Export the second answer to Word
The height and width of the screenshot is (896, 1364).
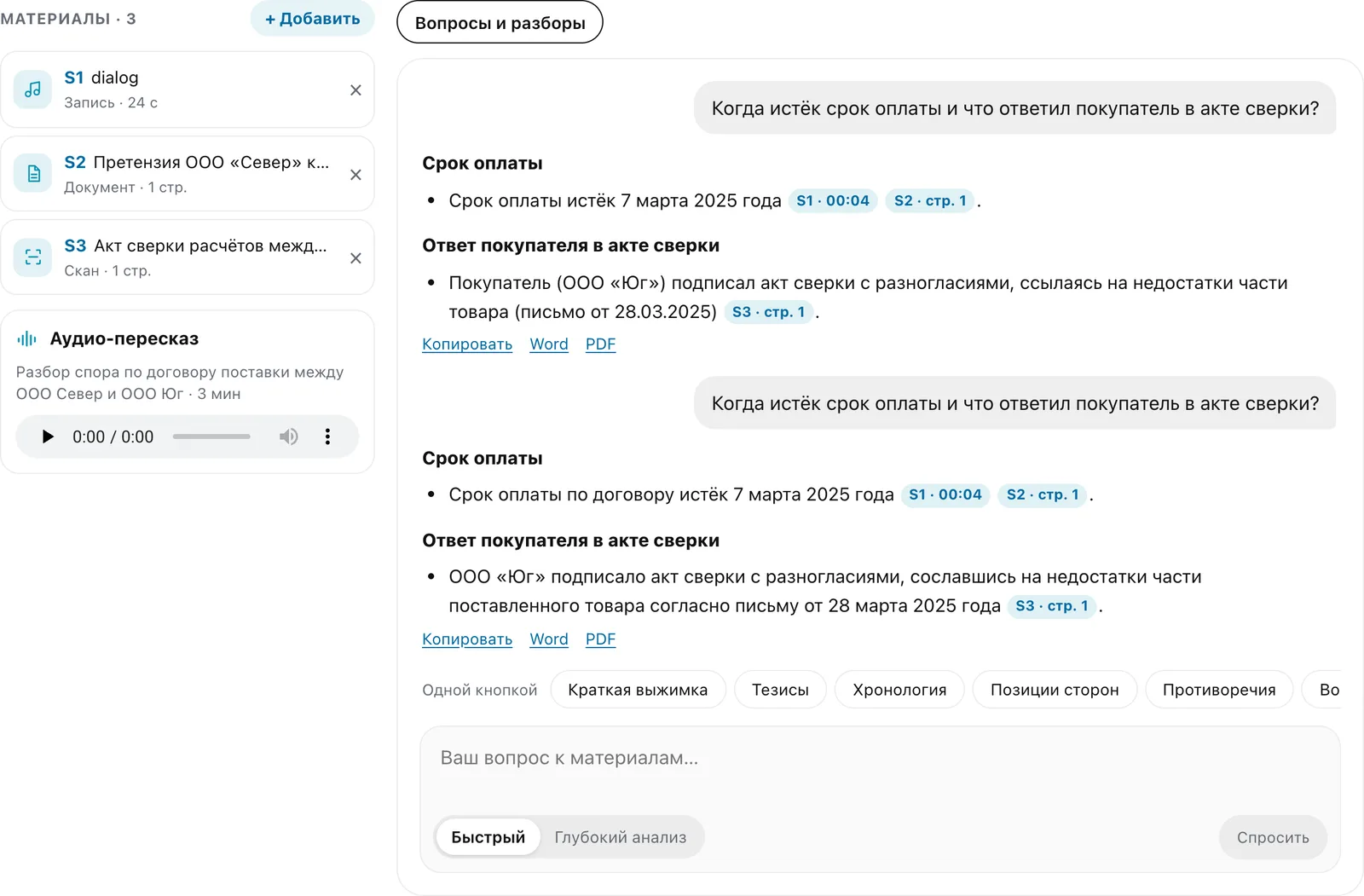(x=549, y=639)
